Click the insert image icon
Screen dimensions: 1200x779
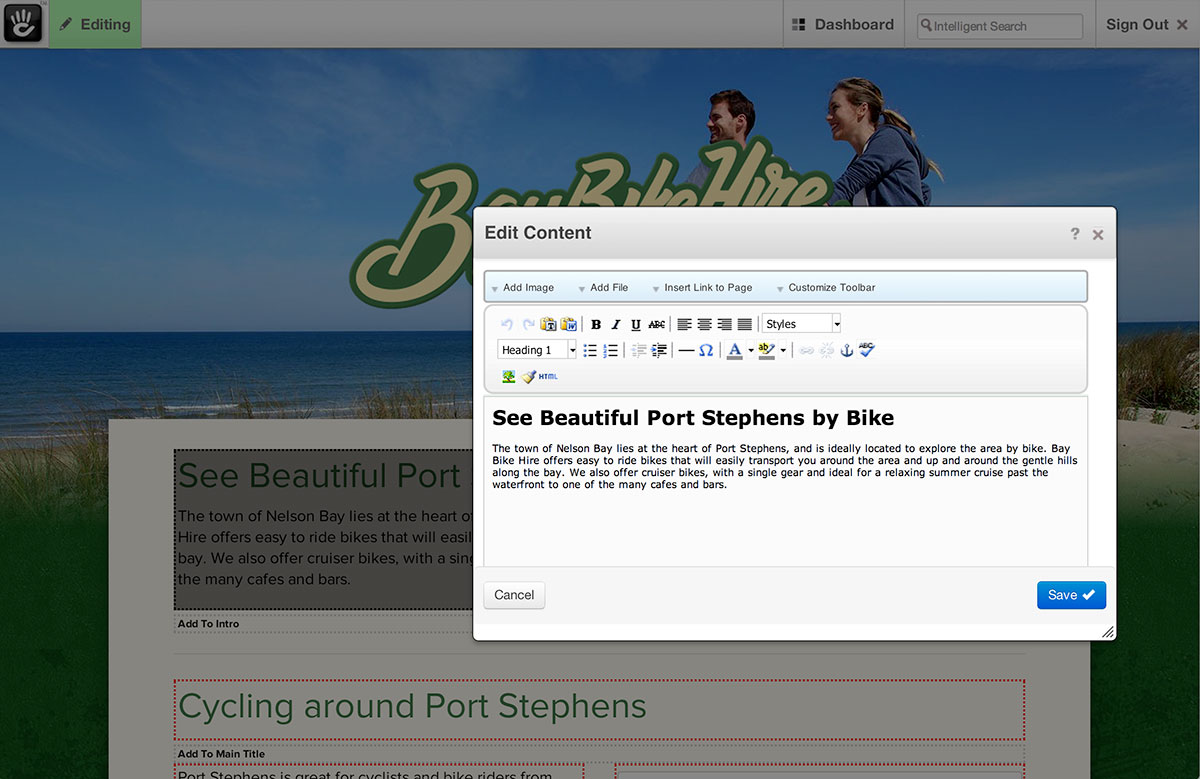click(509, 377)
